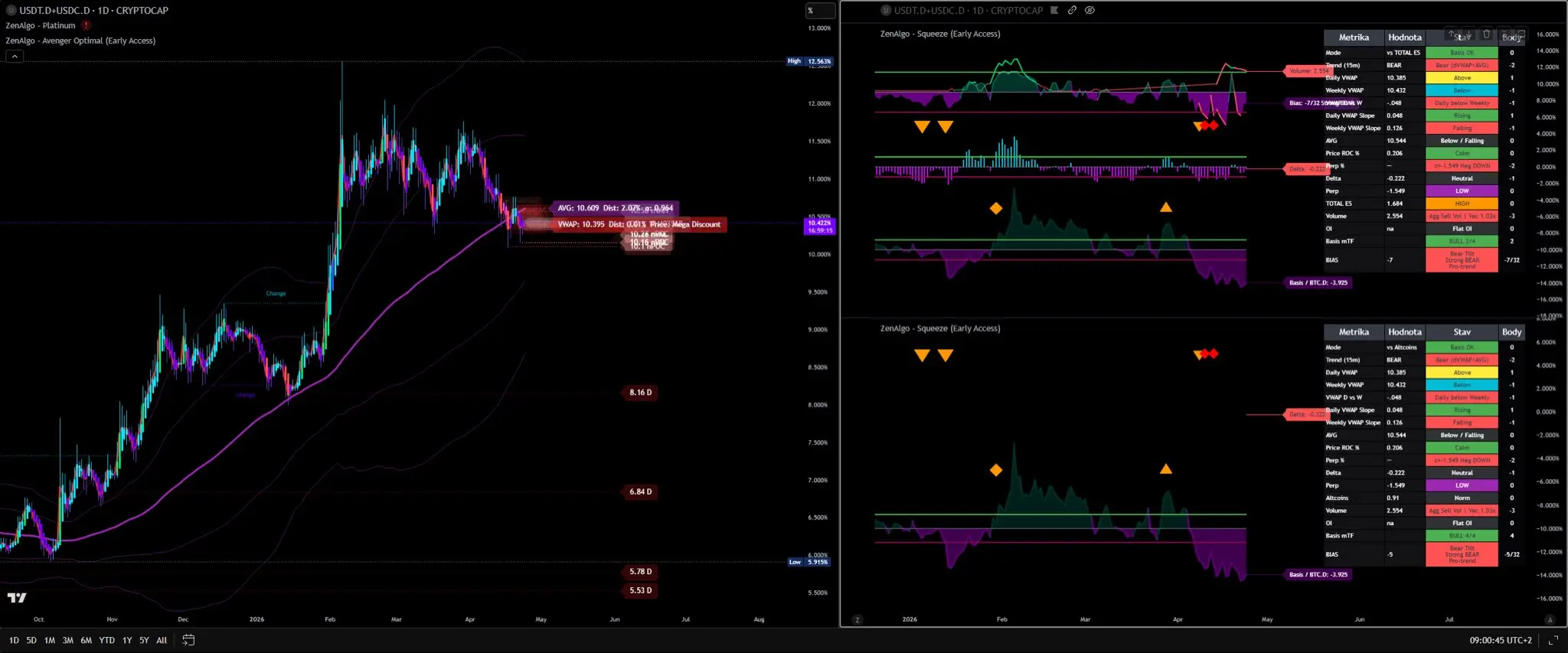The image size is (1568, 653).
Task: Select the YTD time range
Action: pyautogui.click(x=107, y=640)
